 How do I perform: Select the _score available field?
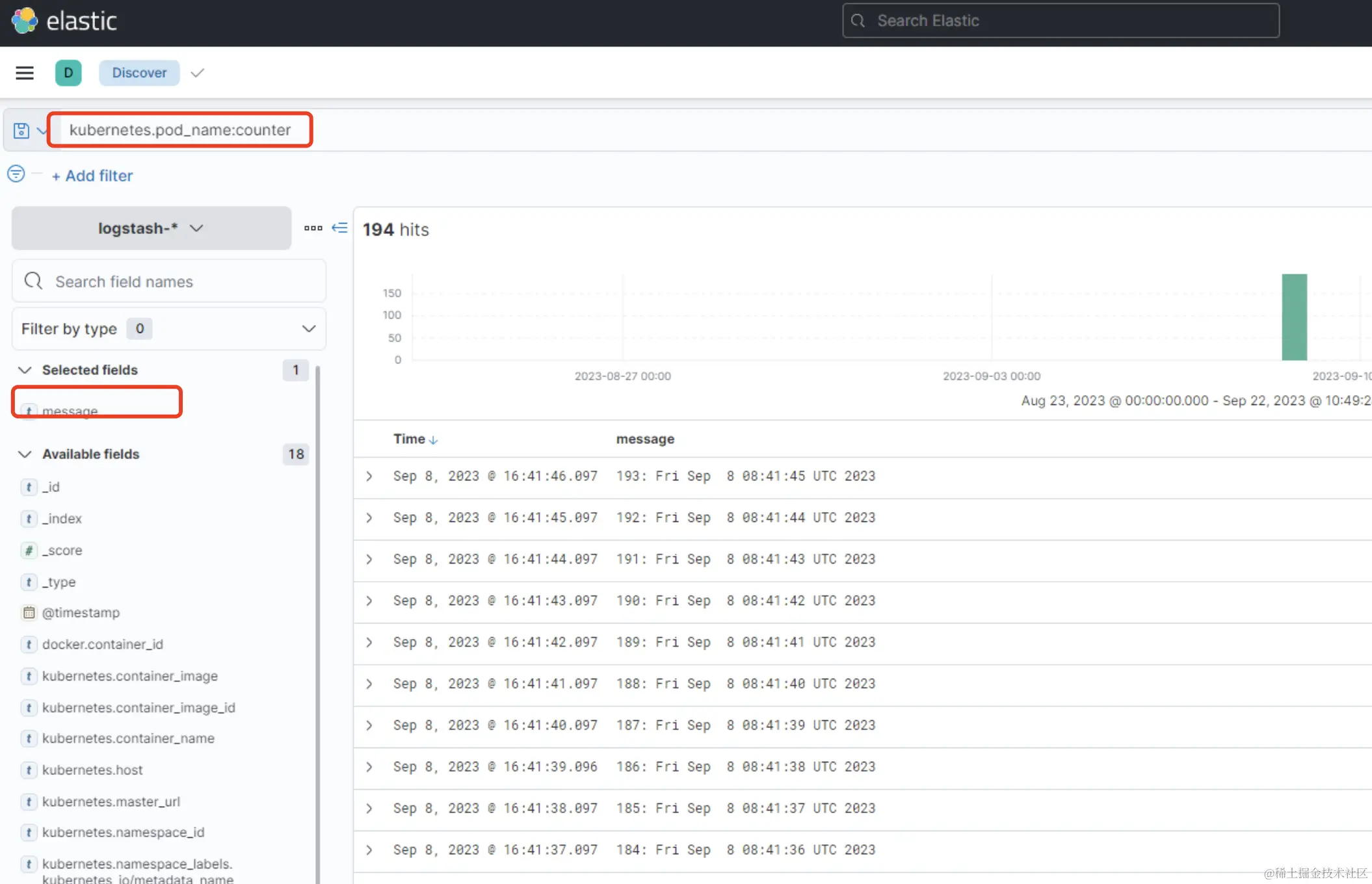click(62, 551)
